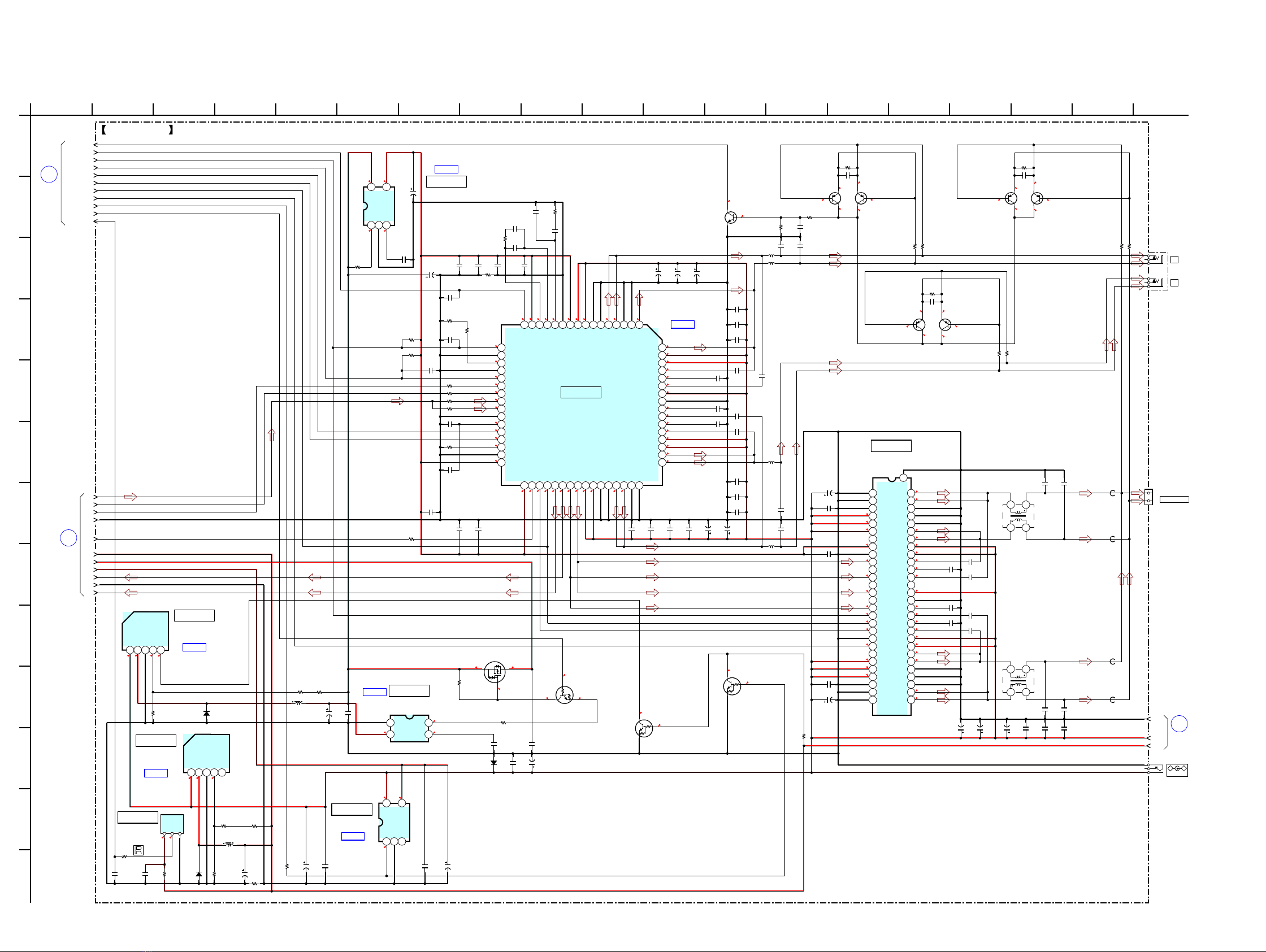Click the digital transistor right of the MOSFET
The image size is (1266, 952).
564,694
